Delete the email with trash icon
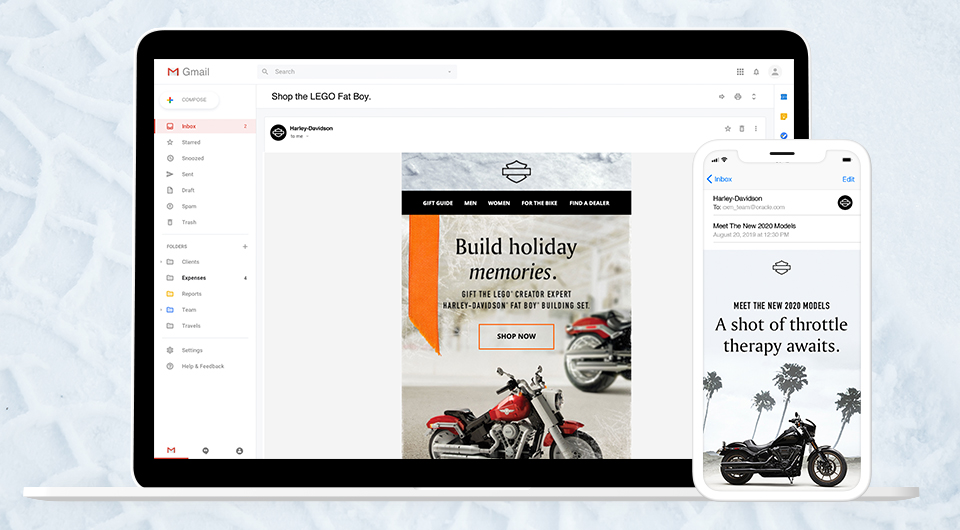The width and height of the screenshot is (960, 530). (741, 129)
